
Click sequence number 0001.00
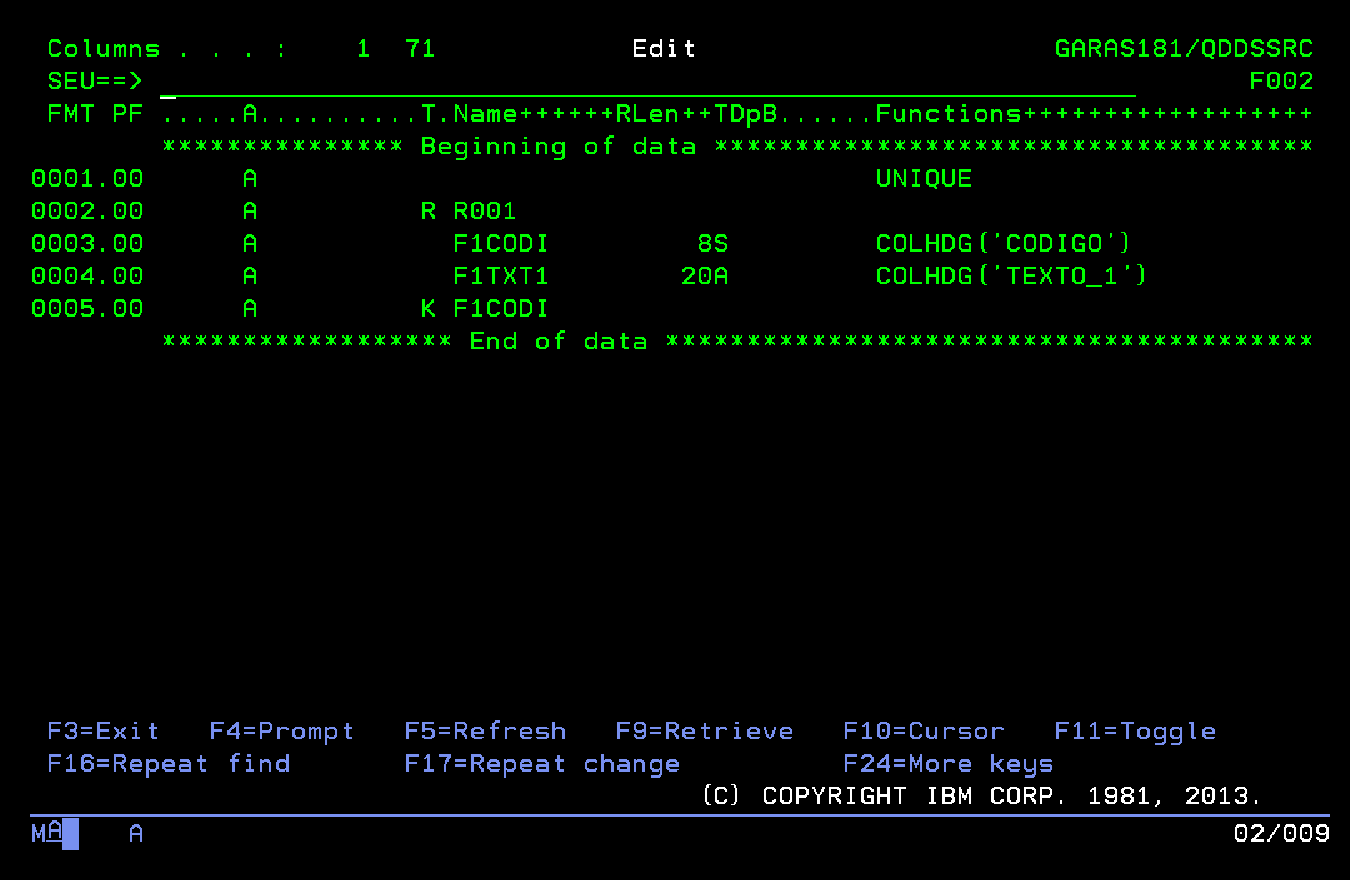click(x=87, y=180)
